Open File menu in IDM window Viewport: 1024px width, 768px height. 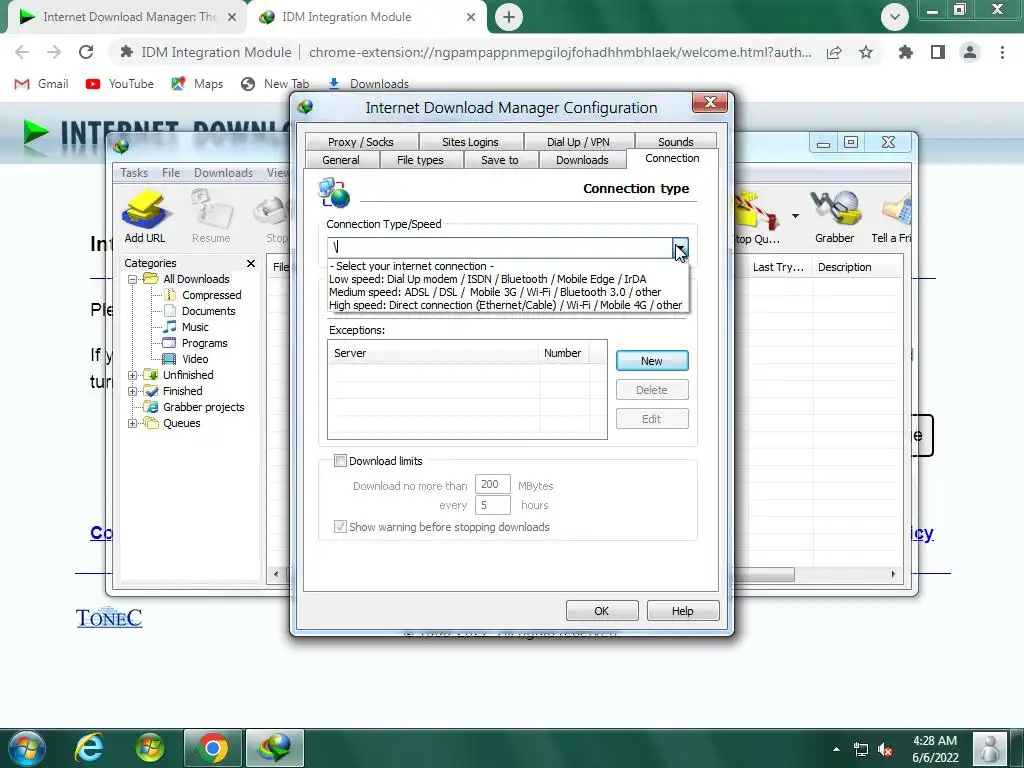171,172
